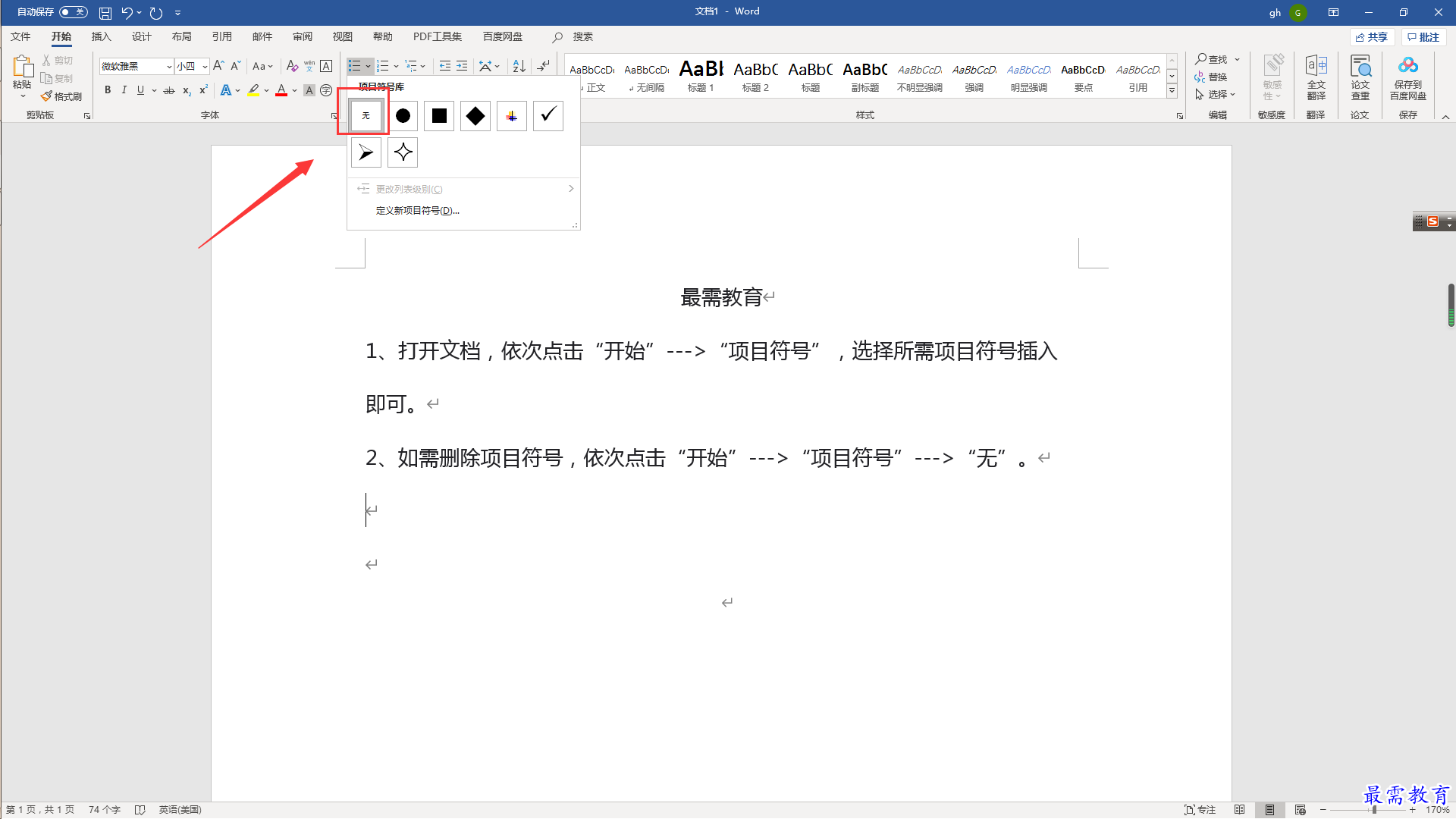Open the Change Case (Aa) dropdown
The width and height of the screenshot is (1456, 819).
[x=263, y=66]
